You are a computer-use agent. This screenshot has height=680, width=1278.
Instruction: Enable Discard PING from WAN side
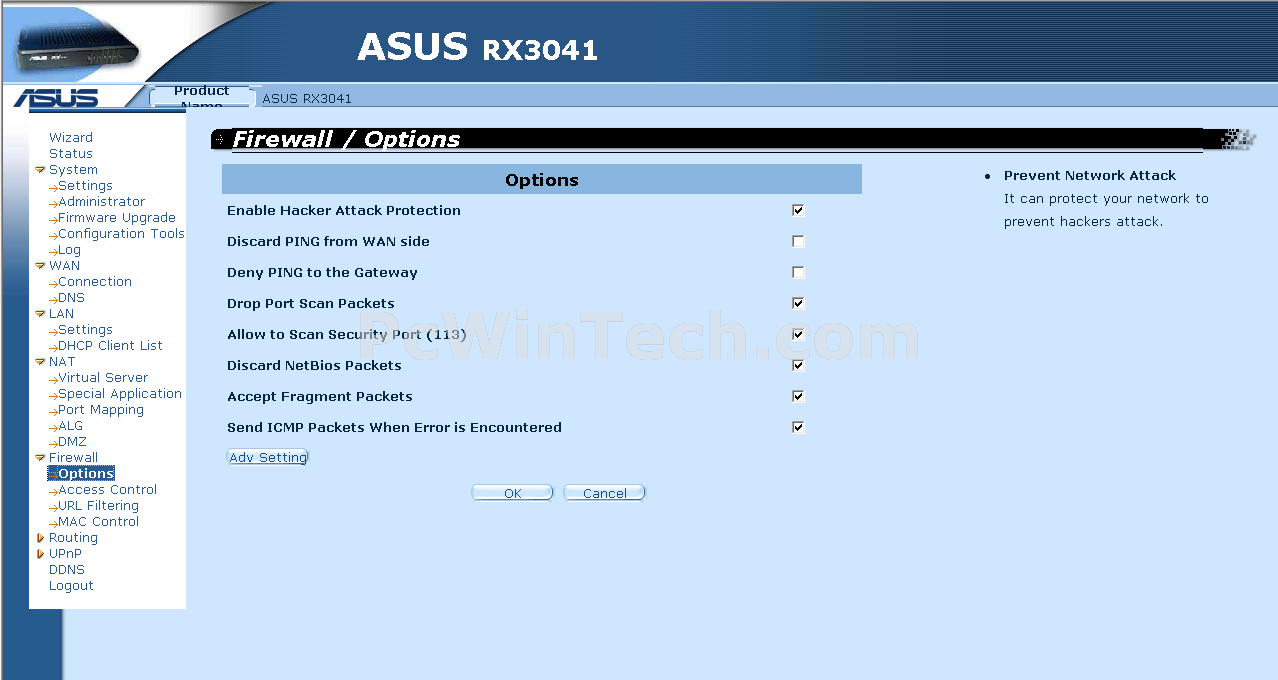pos(798,241)
